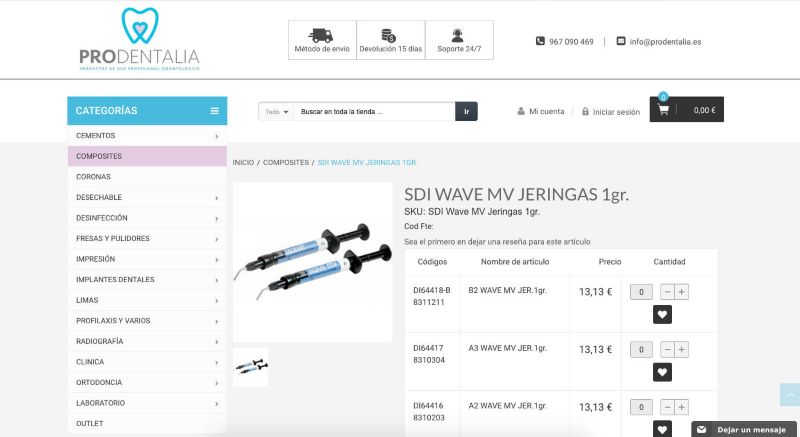This screenshot has width=800, height=437.
Task: Expand the Implantes Dentales chevron
Action: pos(217,280)
